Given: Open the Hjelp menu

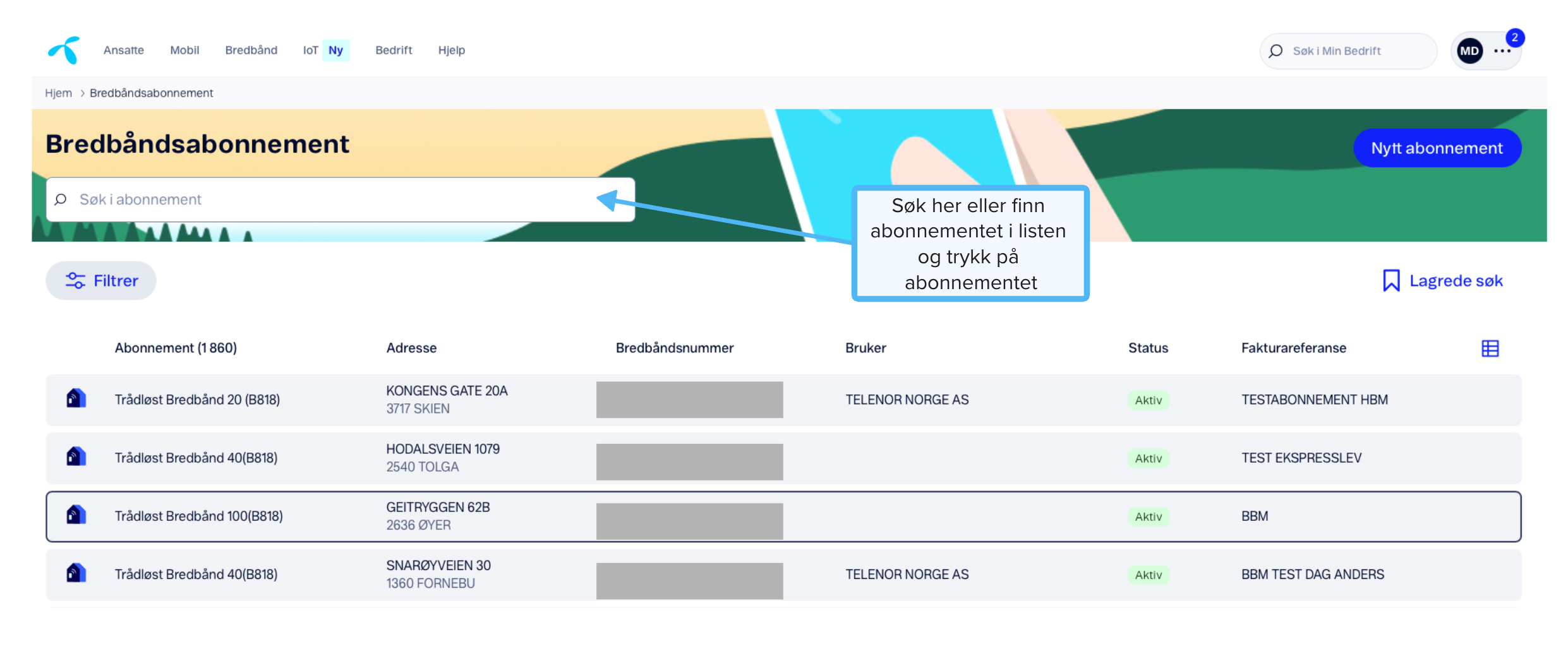Looking at the screenshot, I should [x=452, y=51].
